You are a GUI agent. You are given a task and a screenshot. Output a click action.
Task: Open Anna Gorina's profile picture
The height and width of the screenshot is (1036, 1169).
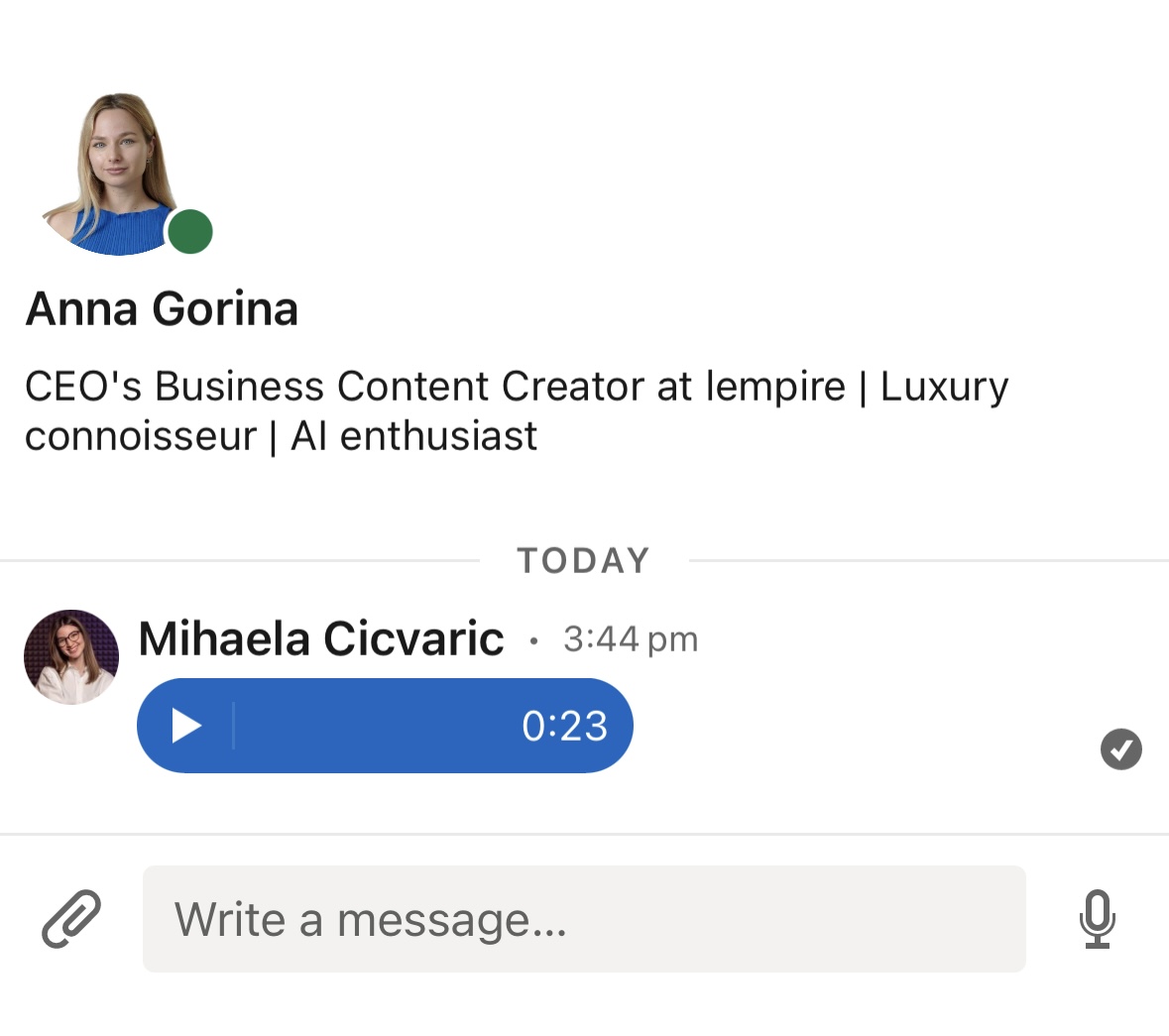click(119, 169)
